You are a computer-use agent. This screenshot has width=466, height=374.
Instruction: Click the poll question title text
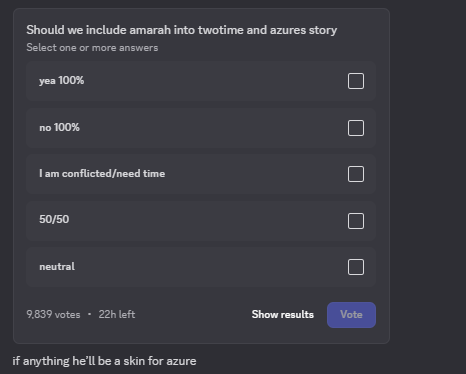click(x=182, y=30)
